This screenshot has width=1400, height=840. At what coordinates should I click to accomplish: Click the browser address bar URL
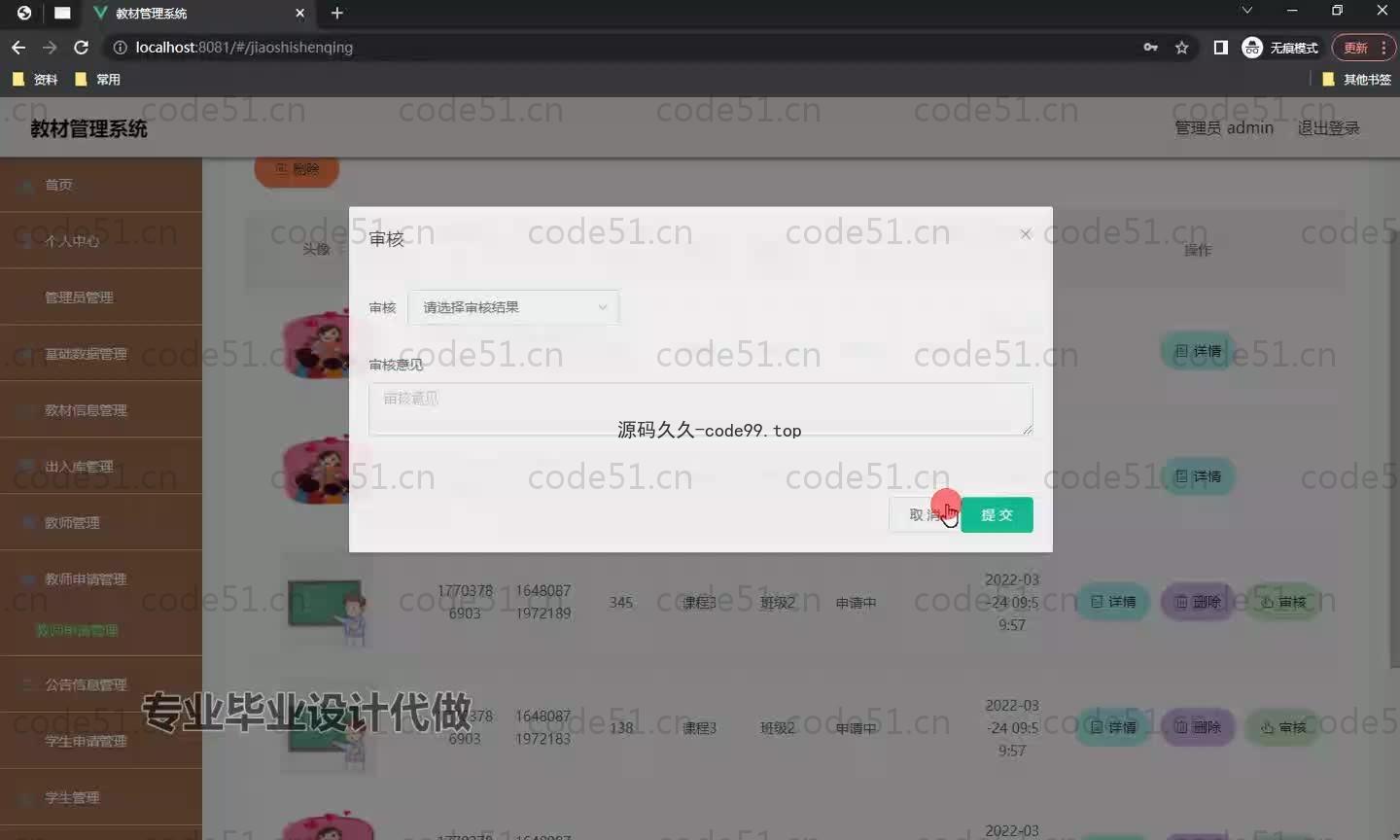pyautogui.click(x=244, y=47)
